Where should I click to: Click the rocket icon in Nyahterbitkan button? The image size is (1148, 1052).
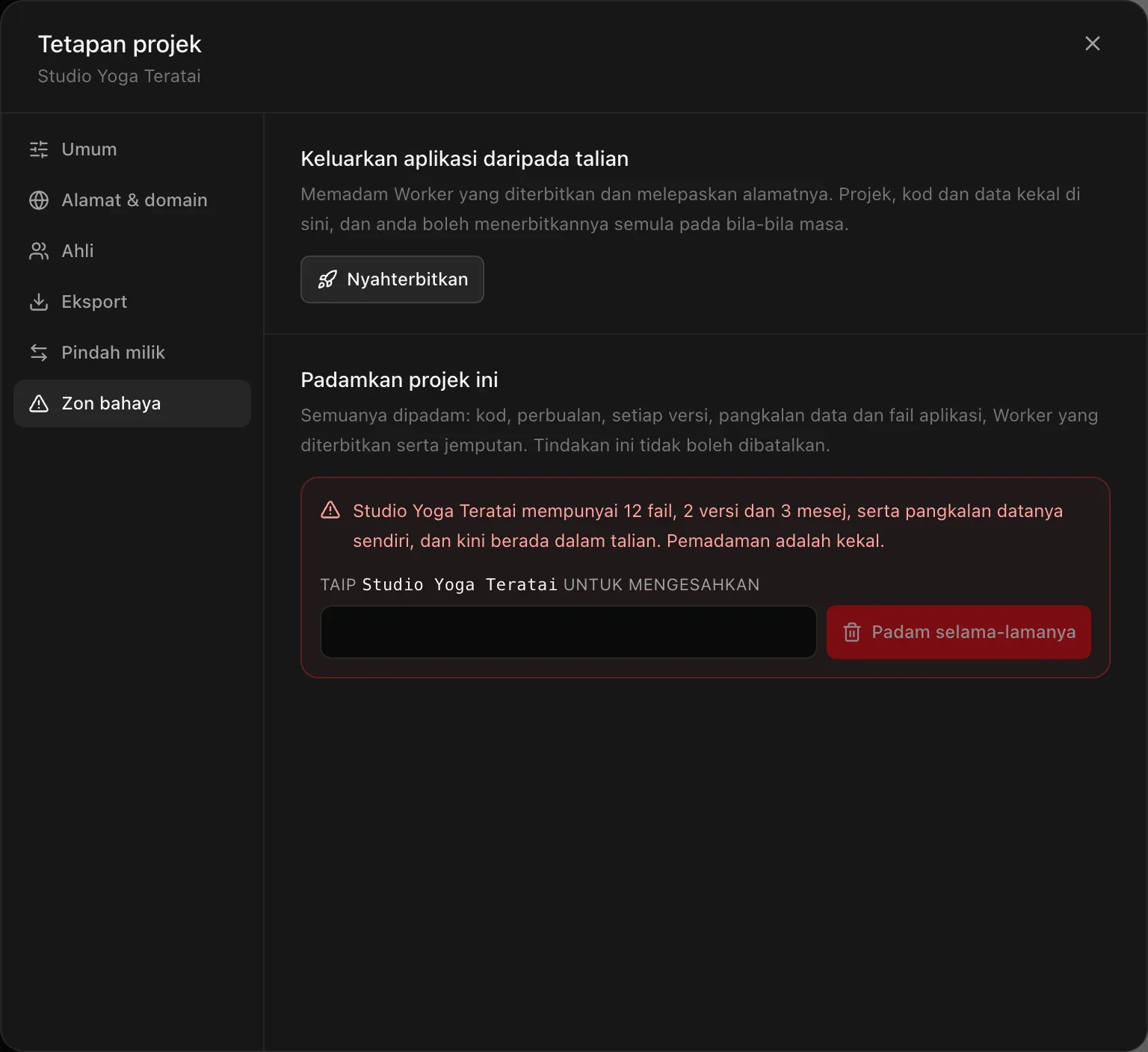point(327,279)
